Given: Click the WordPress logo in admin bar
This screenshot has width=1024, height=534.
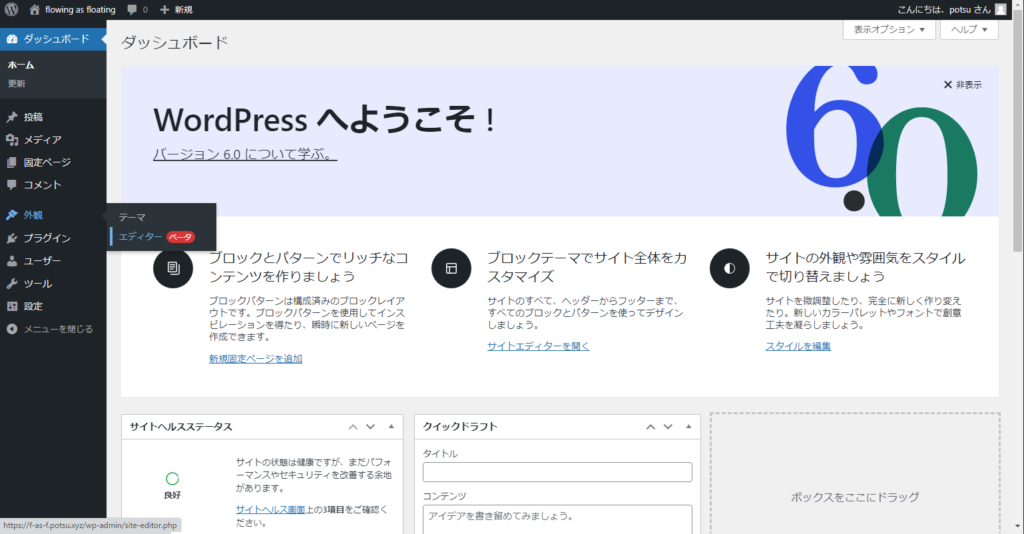Looking at the screenshot, I should (x=11, y=9).
